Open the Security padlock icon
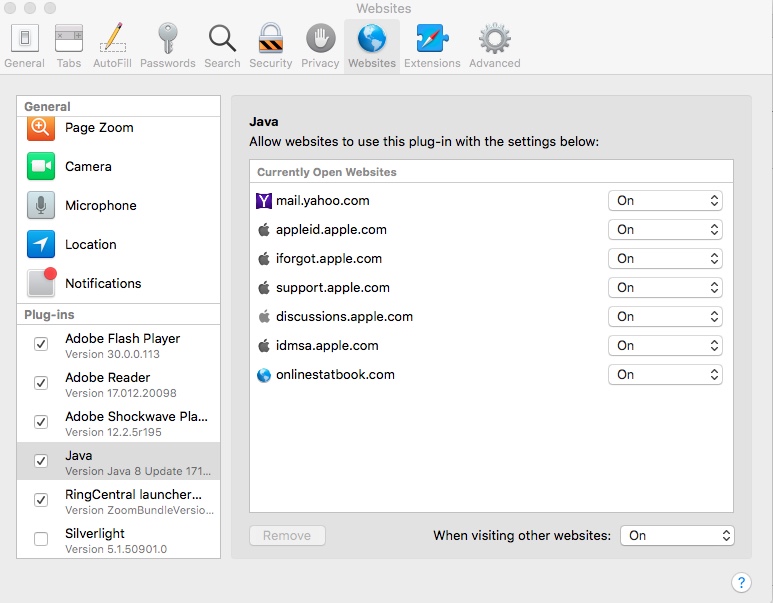 (271, 38)
